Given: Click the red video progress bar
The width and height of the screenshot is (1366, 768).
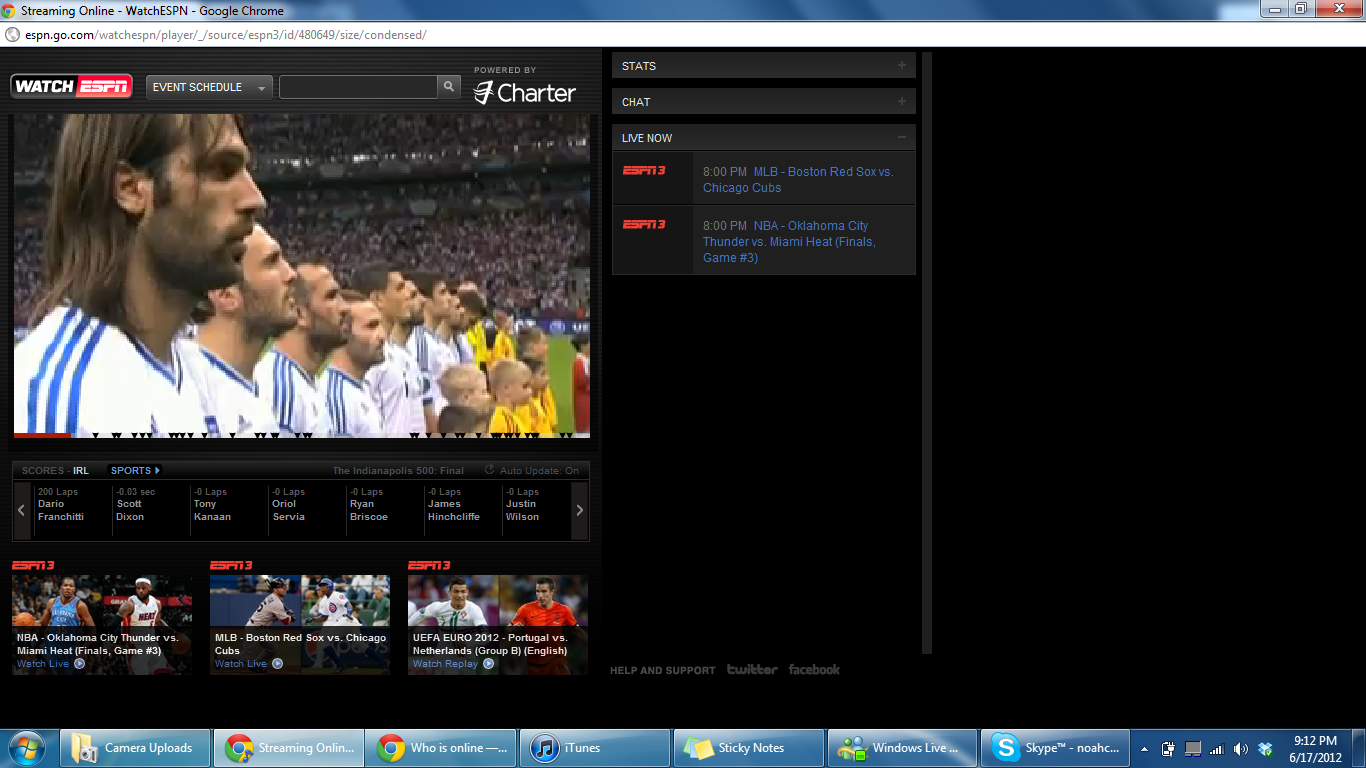Looking at the screenshot, I should [42, 435].
